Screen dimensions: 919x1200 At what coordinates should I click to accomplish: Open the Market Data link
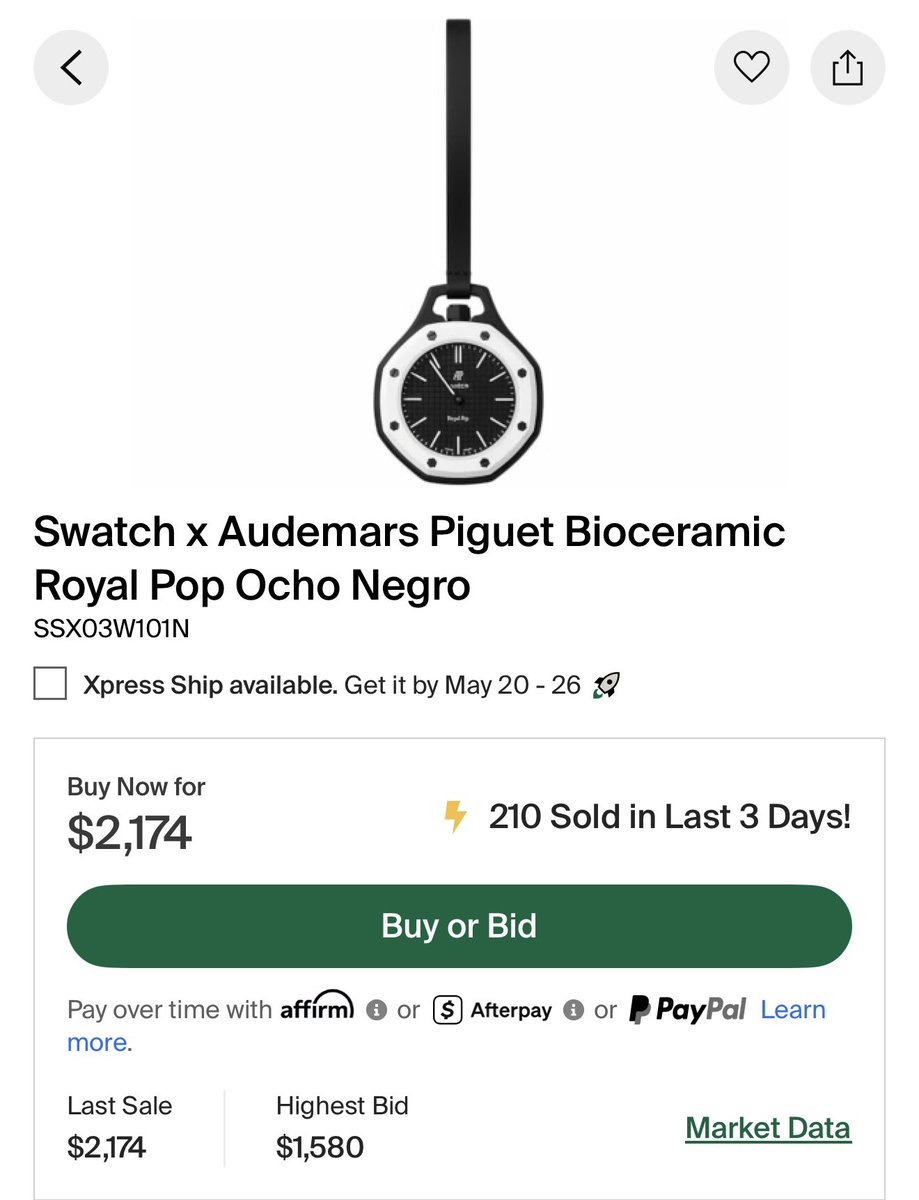click(768, 1128)
